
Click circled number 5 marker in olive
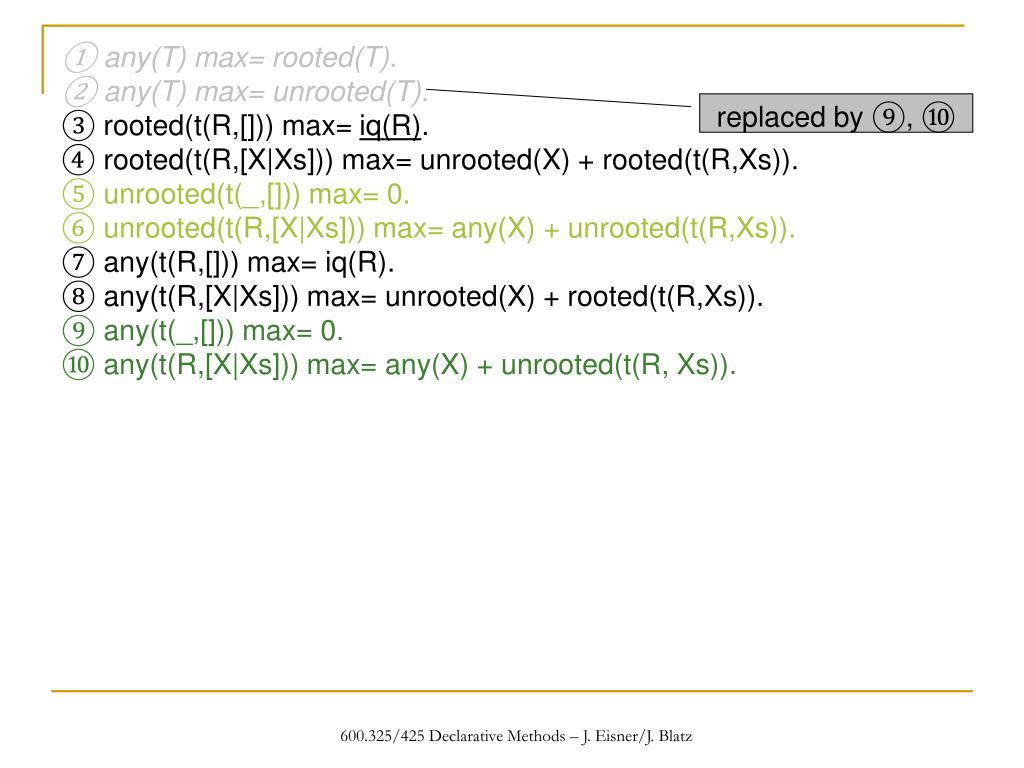(x=78, y=194)
